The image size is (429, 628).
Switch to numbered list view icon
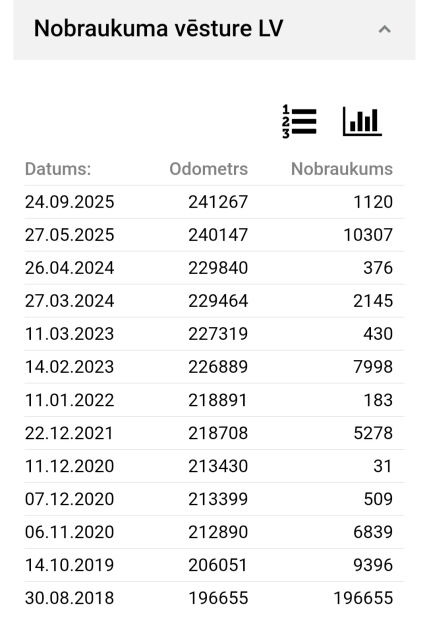point(299,122)
